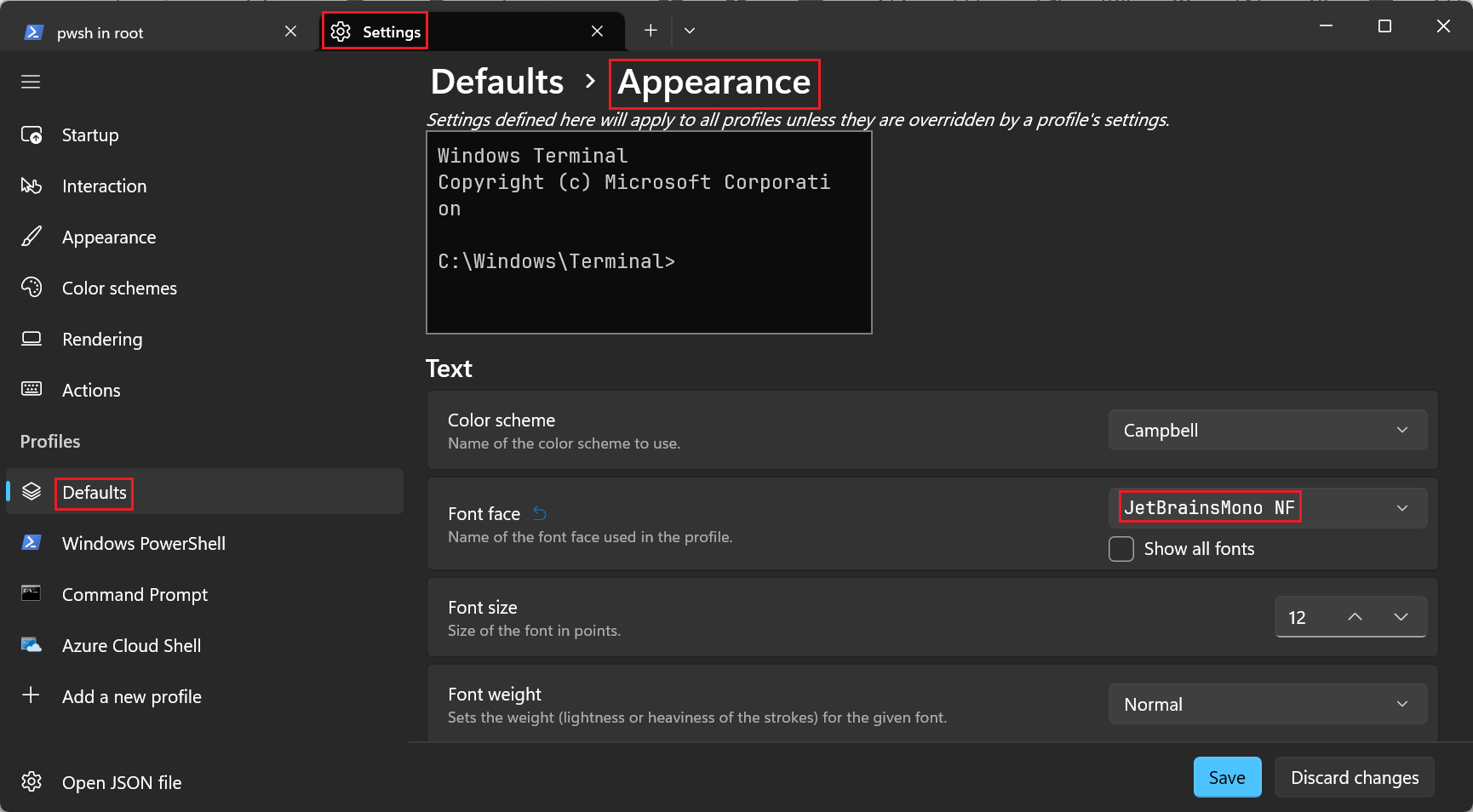This screenshot has height=812, width=1473.
Task: Click the Save button
Action: point(1227,777)
